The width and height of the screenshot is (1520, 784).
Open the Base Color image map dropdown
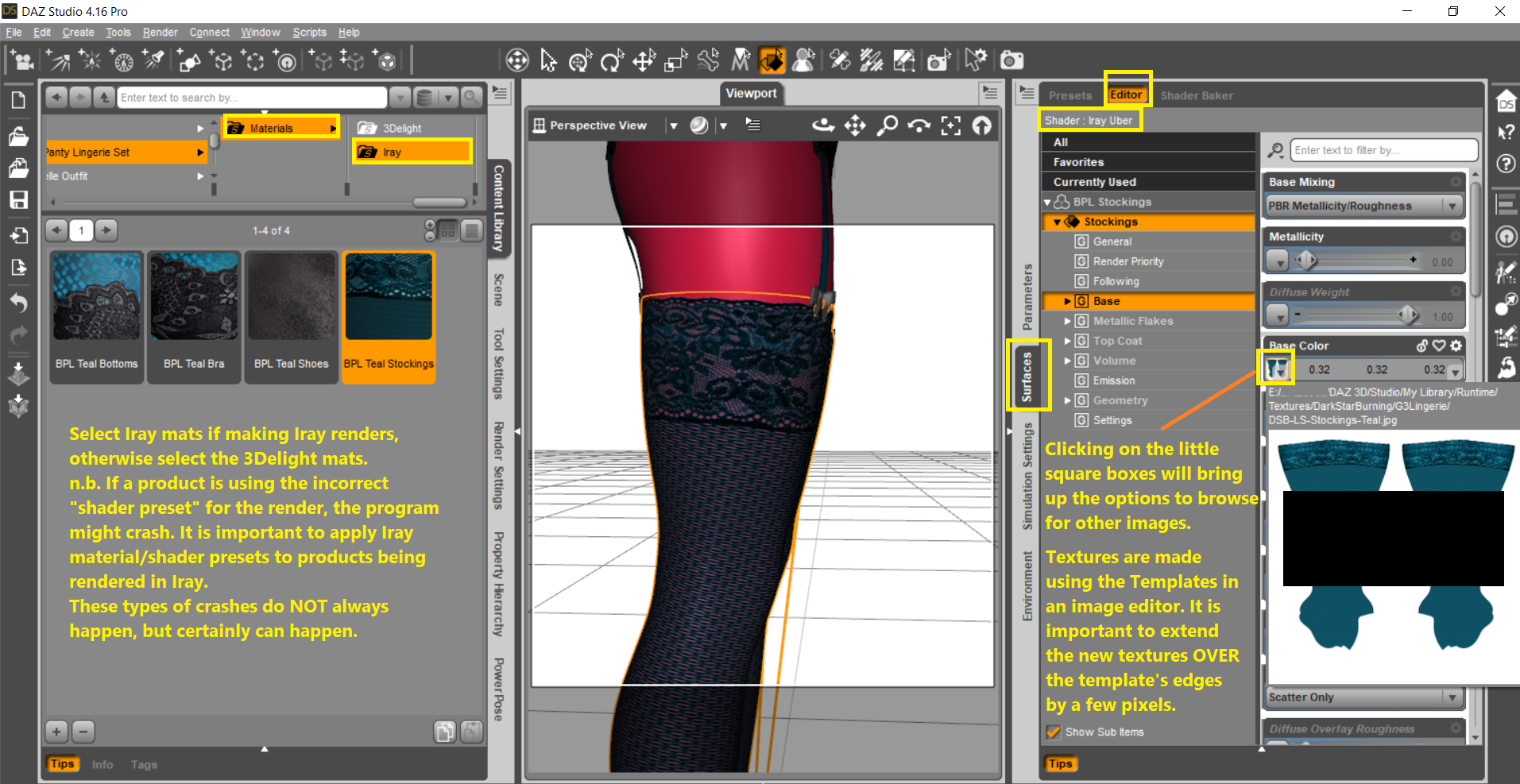tap(1276, 369)
